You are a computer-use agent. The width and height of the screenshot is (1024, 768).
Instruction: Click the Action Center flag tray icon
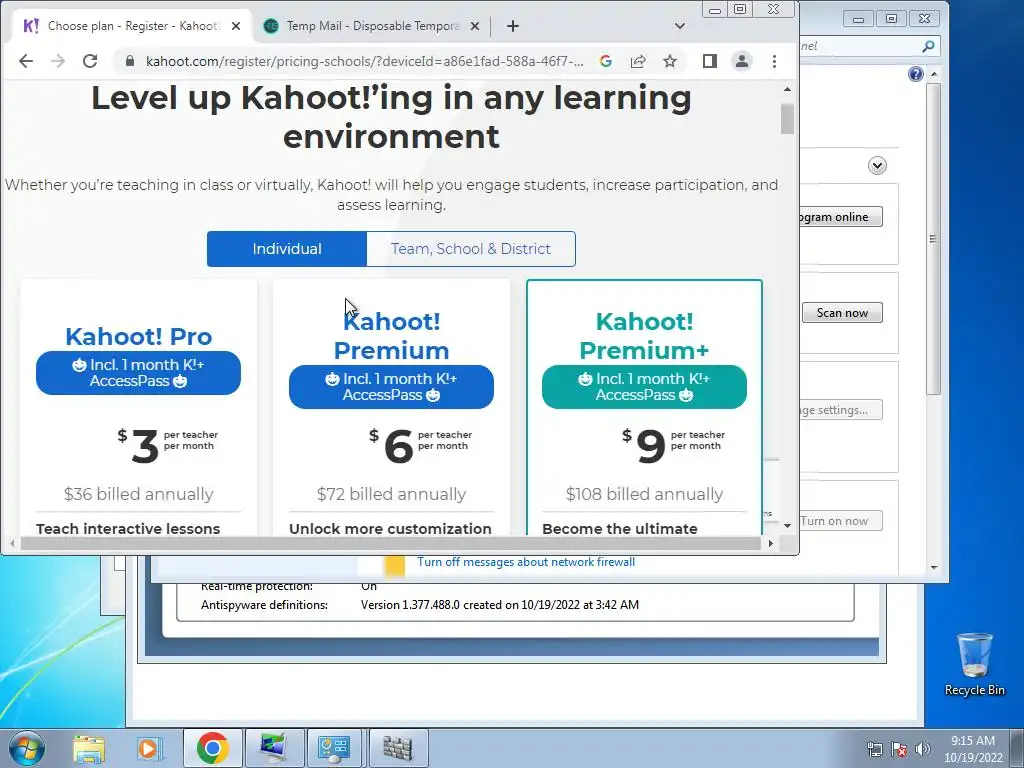(x=899, y=749)
